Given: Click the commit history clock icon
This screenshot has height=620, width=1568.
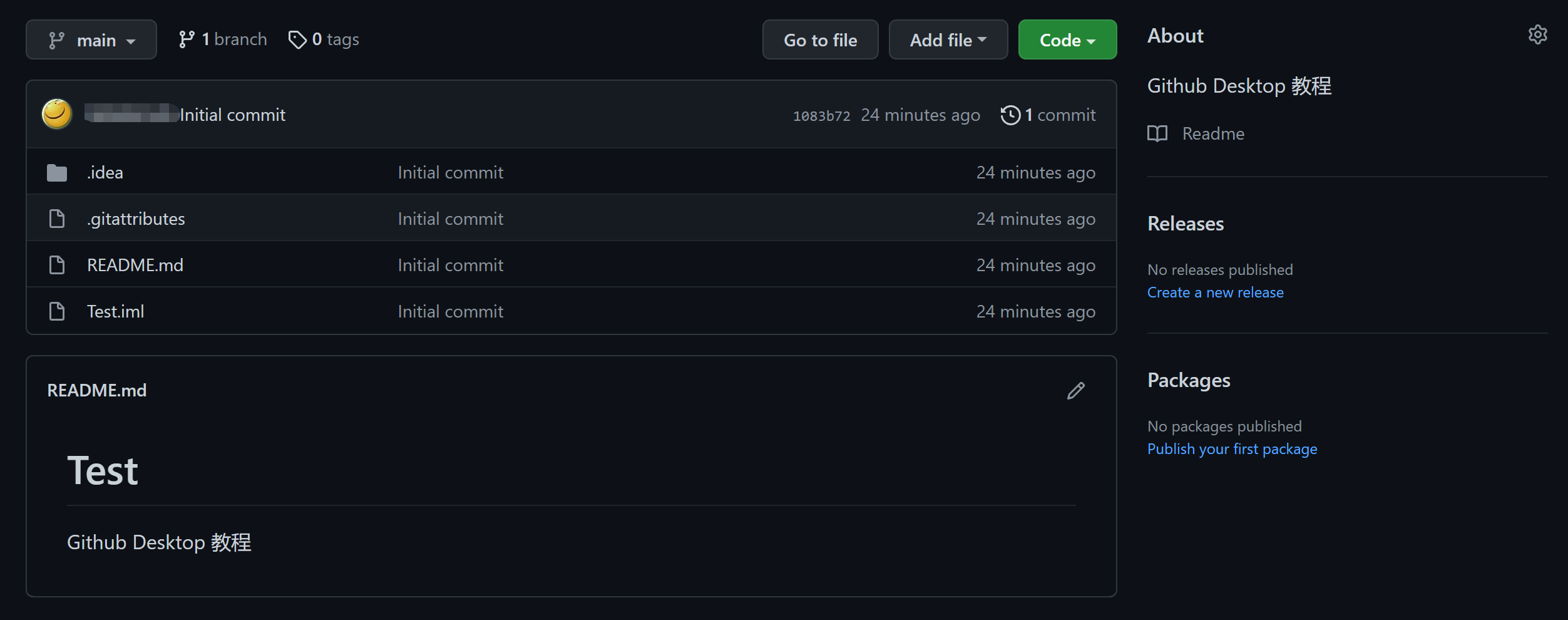Looking at the screenshot, I should coord(1010,115).
